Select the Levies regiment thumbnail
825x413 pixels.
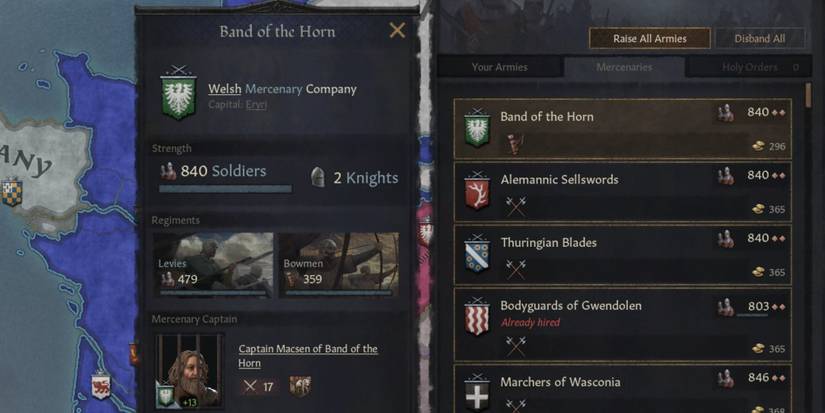[x=212, y=264]
